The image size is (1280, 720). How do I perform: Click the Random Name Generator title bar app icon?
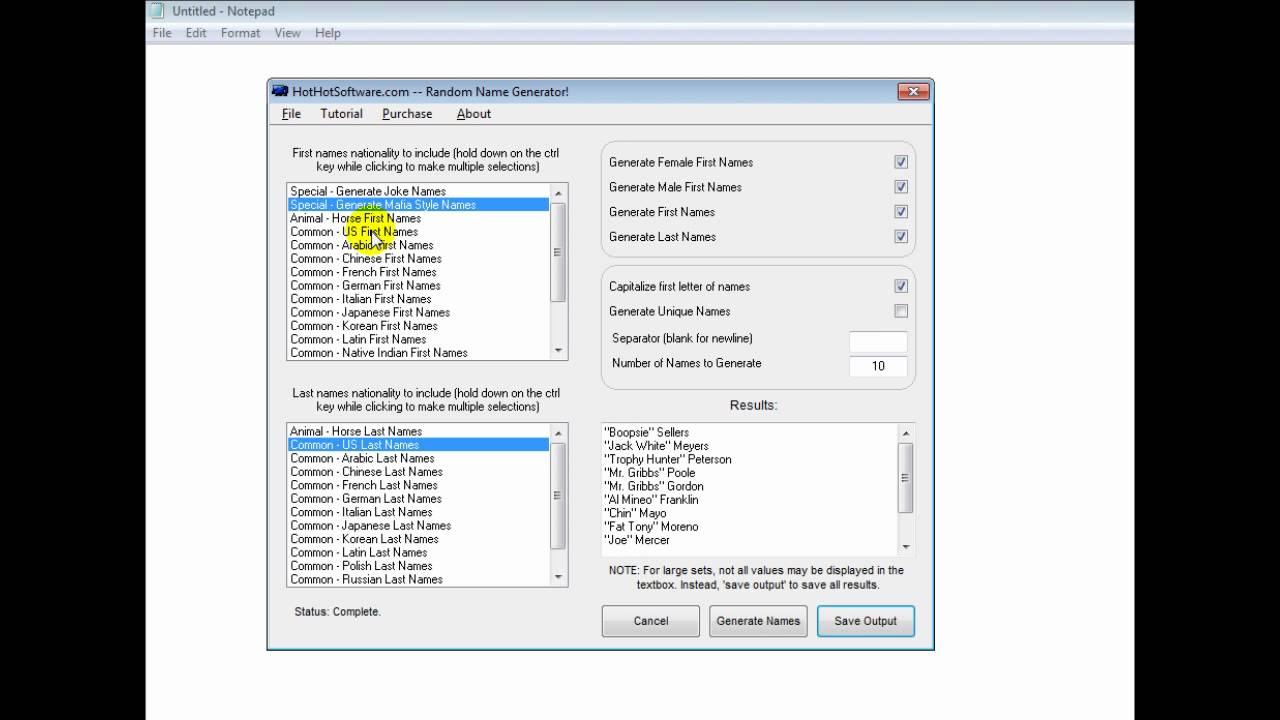(280, 91)
